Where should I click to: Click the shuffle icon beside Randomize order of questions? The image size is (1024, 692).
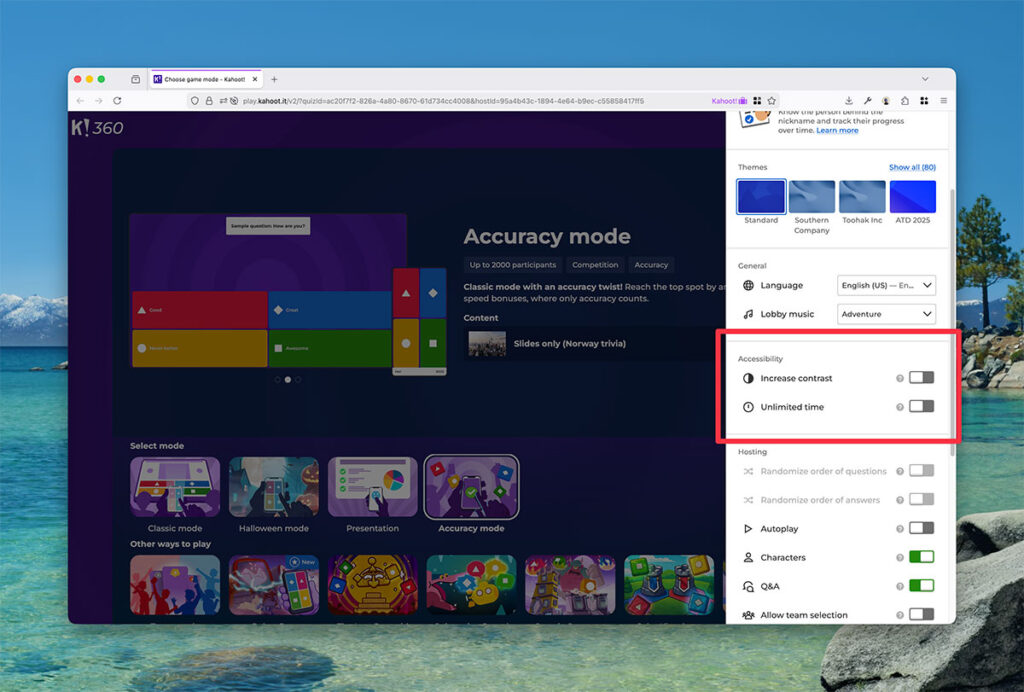[751, 469]
